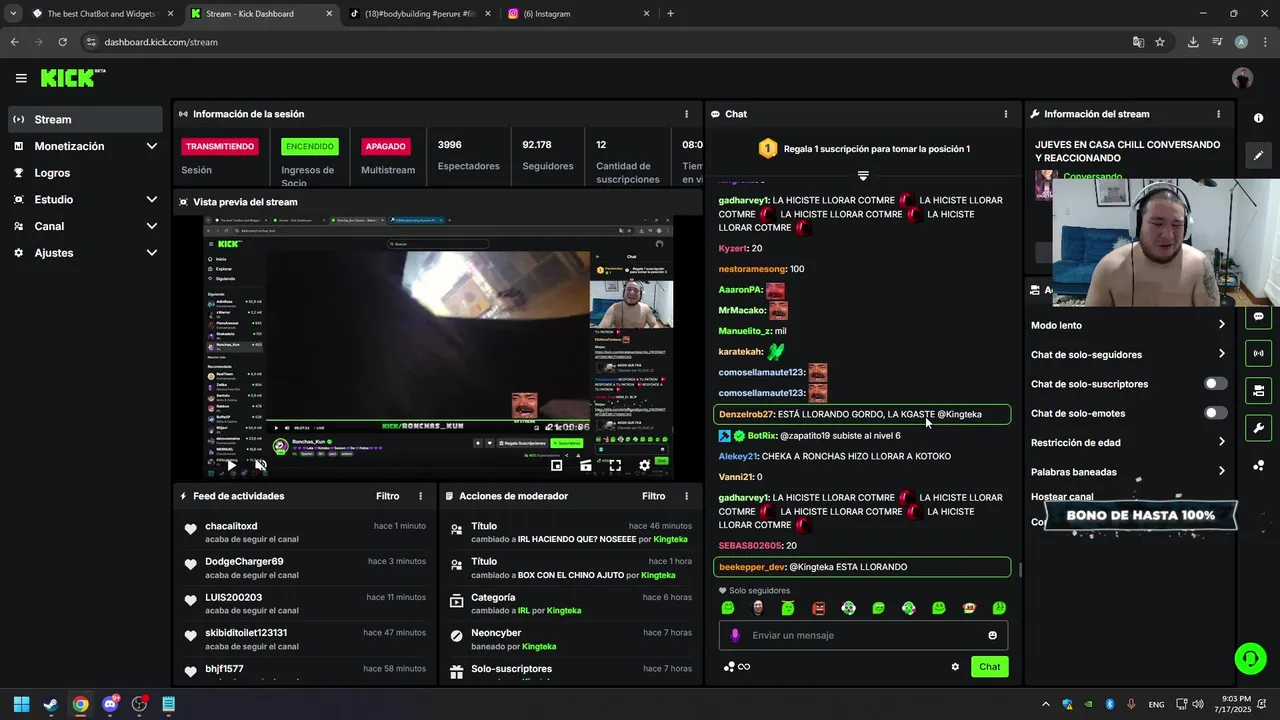The height and width of the screenshot is (720, 1280).
Task: Open the hamburger menu beside the Kick logo
Action: (21, 78)
